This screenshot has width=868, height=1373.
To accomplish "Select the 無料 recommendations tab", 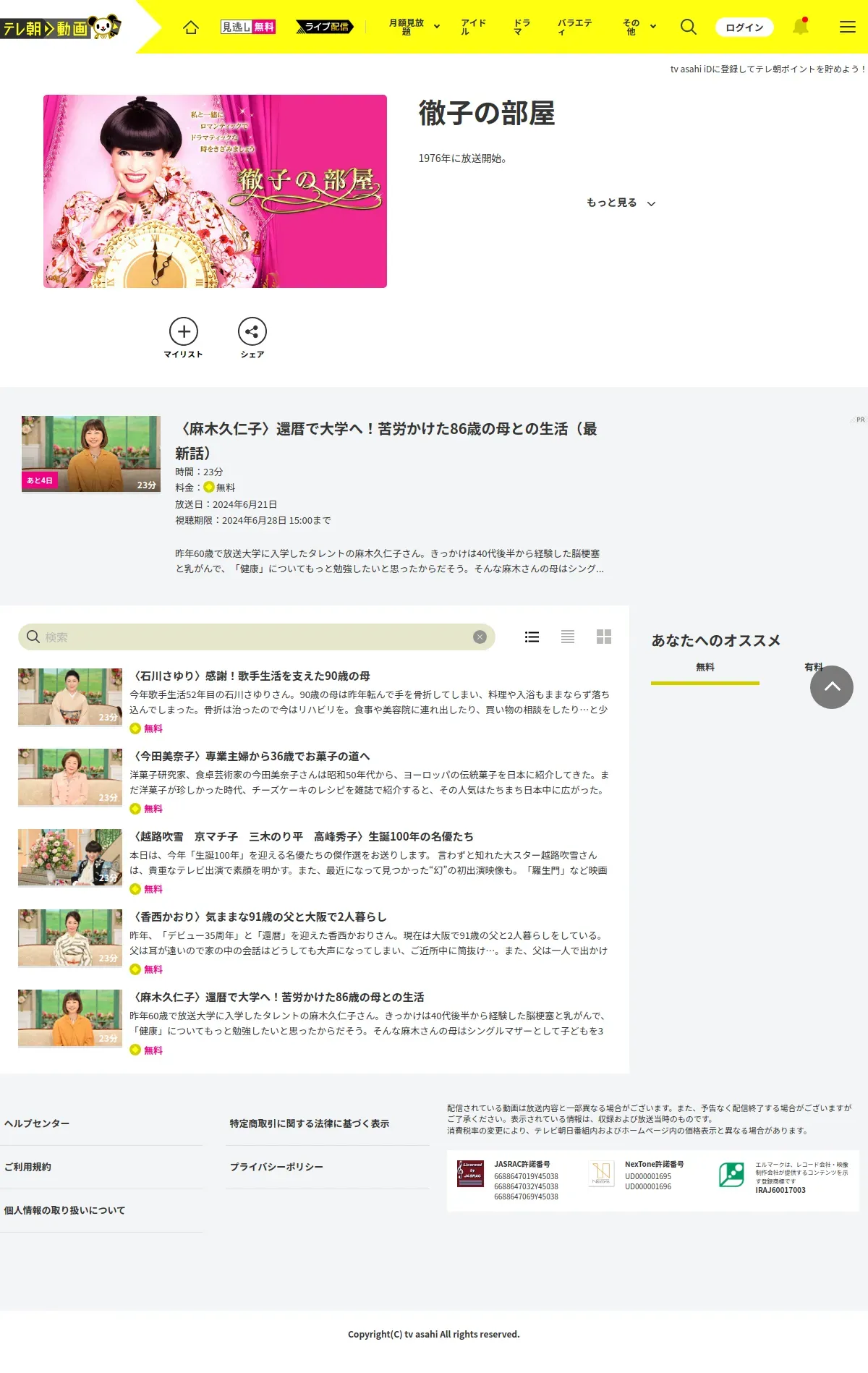I will pos(705,668).
